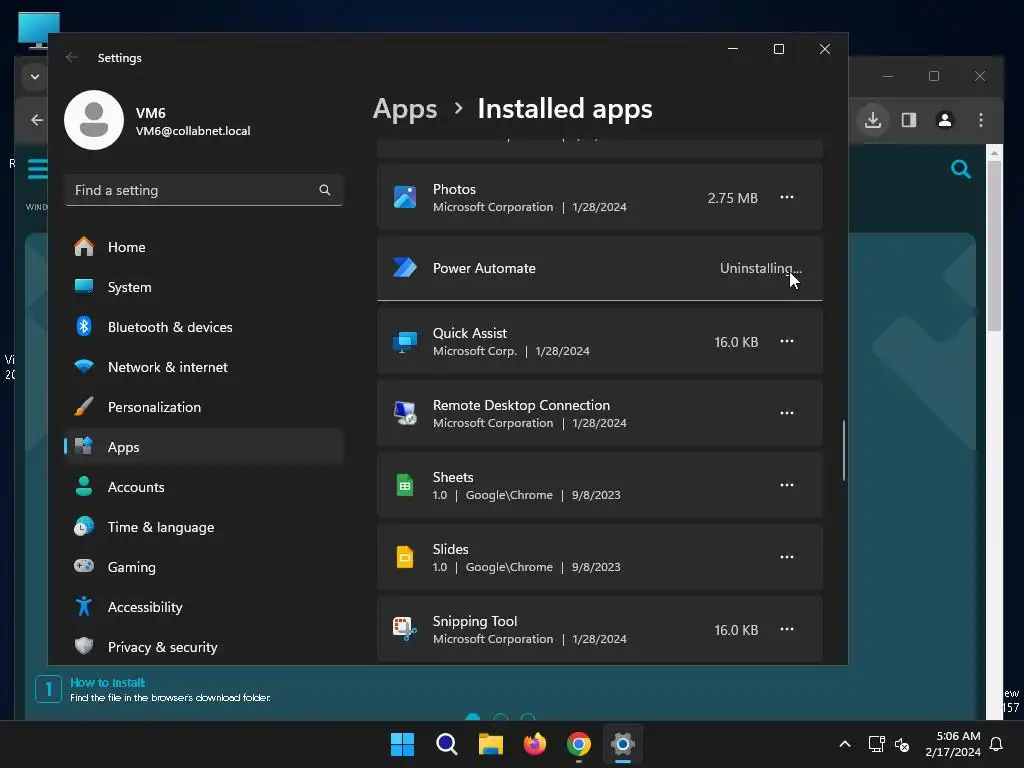Click the Photos app icon
Viewport: 1024px width, 768px height.
[405, 197]
